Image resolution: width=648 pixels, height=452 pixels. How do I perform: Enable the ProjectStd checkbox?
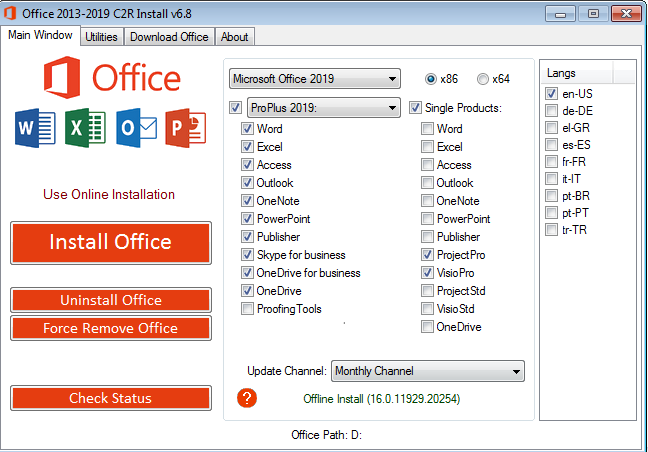pos(427,291)
